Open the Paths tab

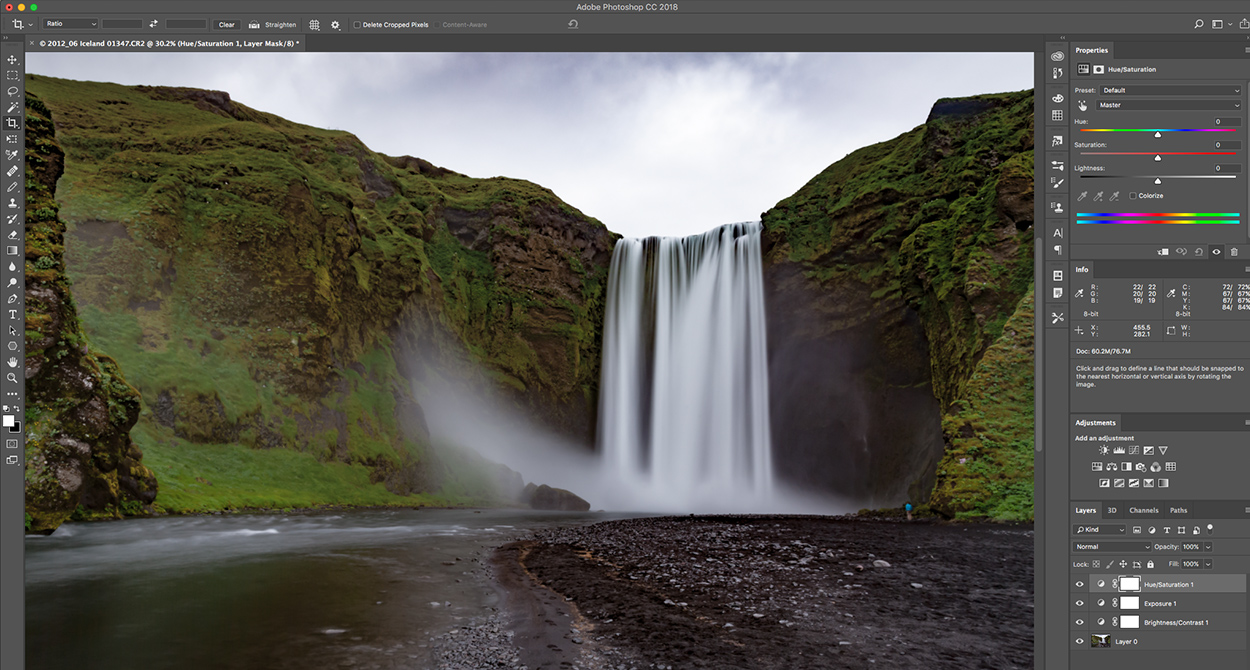click(1179, 510)
